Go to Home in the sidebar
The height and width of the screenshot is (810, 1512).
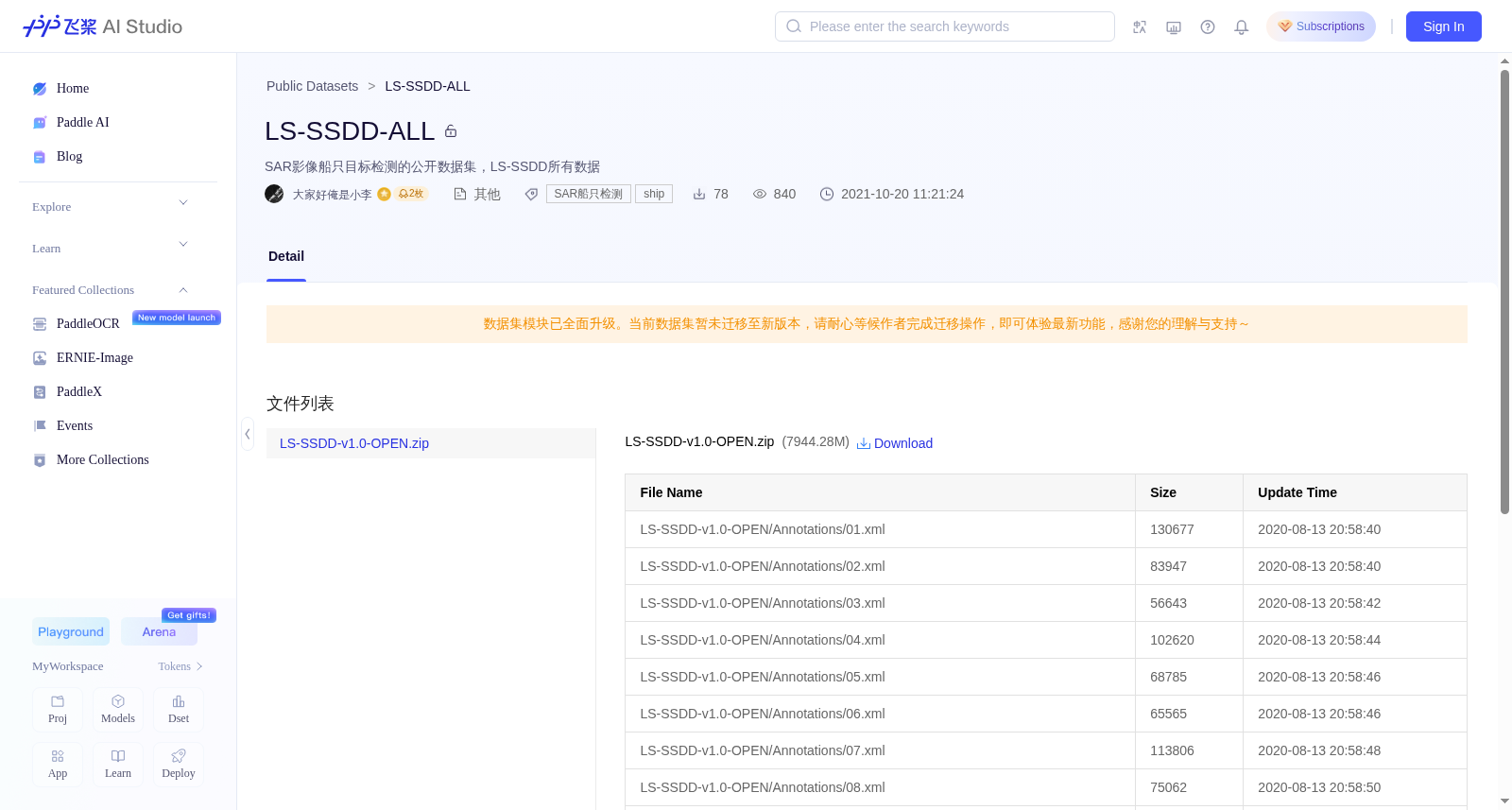pyautogui.click(x=73, y=89)
